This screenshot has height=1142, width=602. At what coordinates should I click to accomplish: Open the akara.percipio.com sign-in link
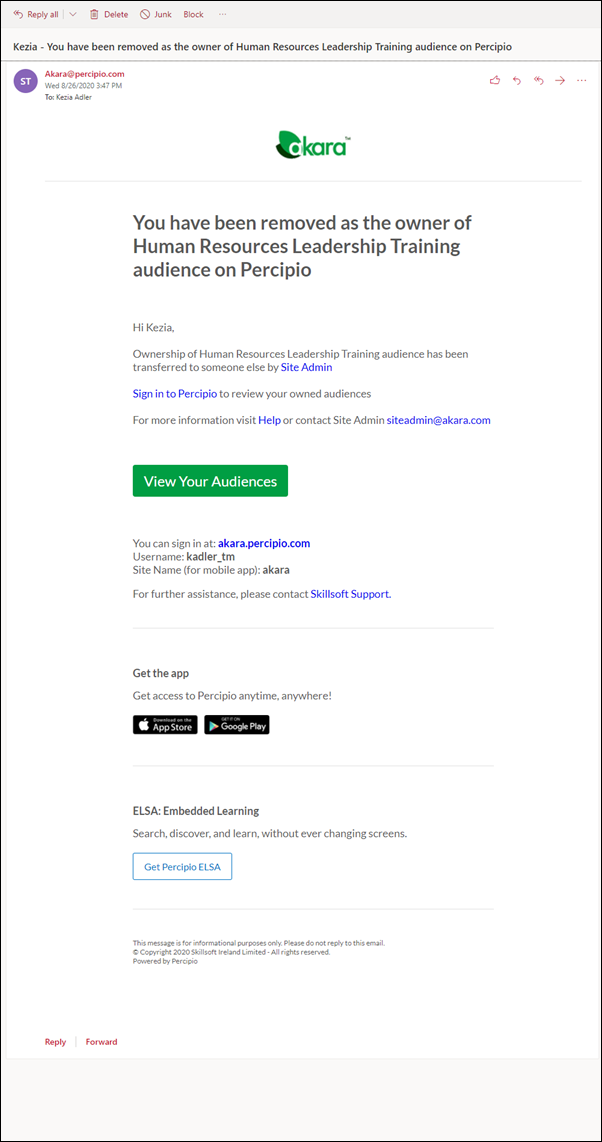point(264,544)
